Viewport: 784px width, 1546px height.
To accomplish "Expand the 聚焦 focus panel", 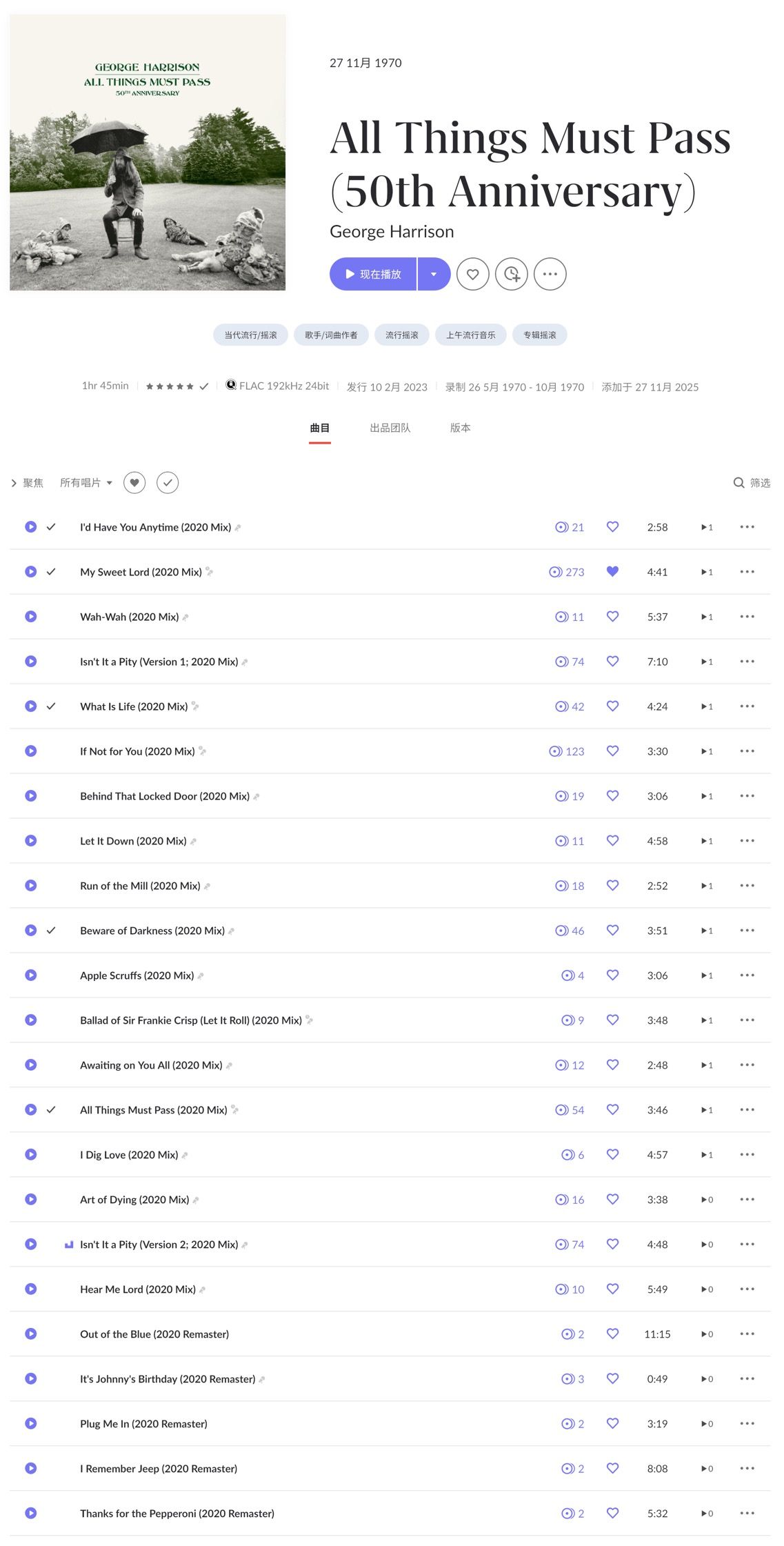I will tap(28, 483).
